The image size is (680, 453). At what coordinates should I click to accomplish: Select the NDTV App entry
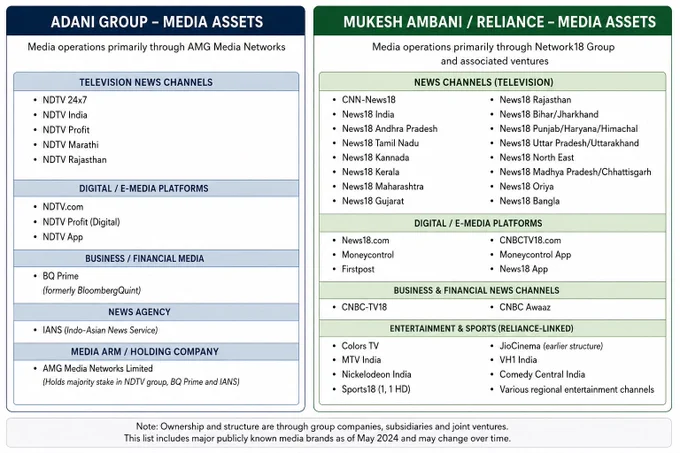coord(62,237)
